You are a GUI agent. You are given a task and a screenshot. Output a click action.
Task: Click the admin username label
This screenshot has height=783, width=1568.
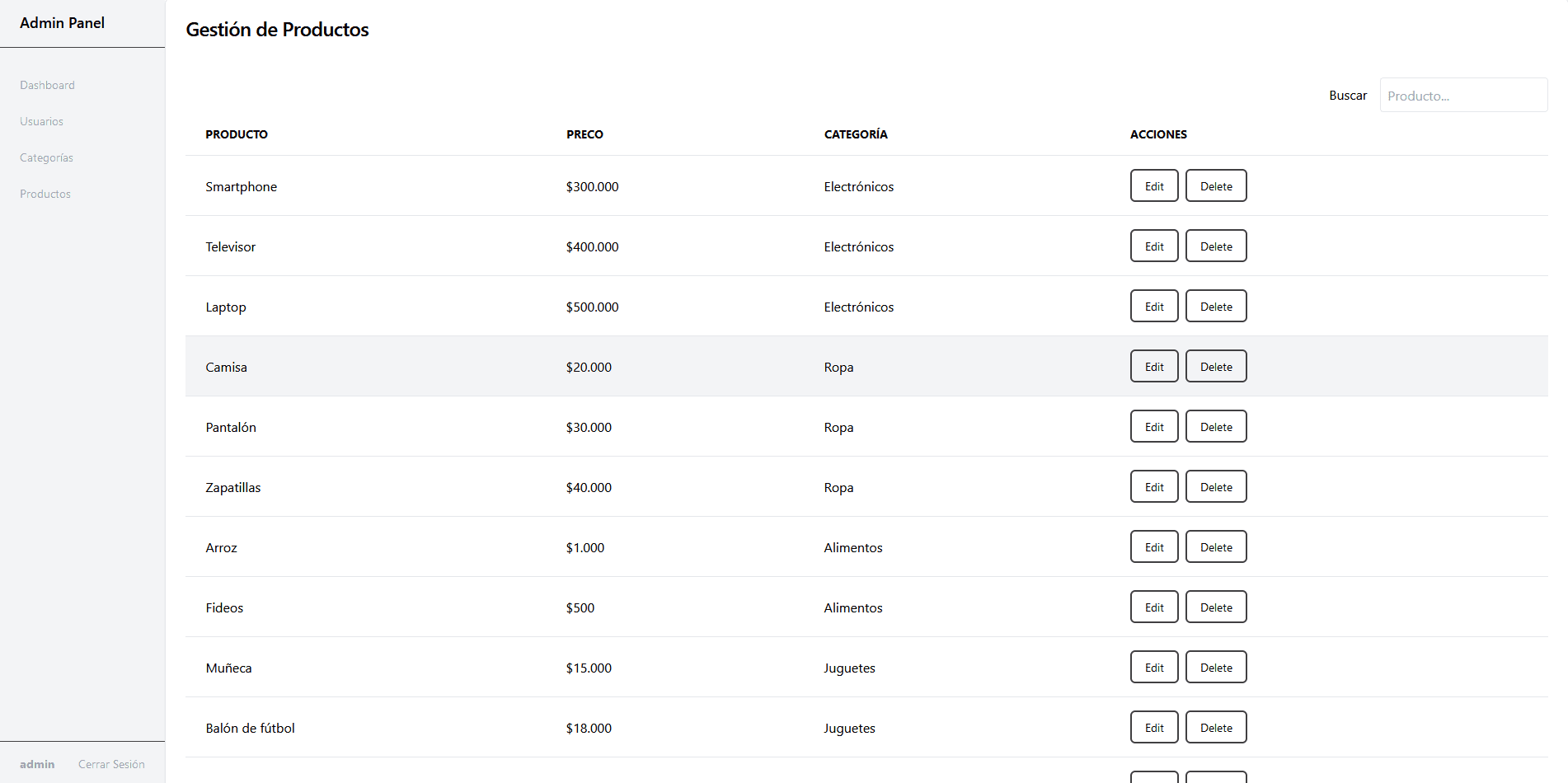pos(37,764)
